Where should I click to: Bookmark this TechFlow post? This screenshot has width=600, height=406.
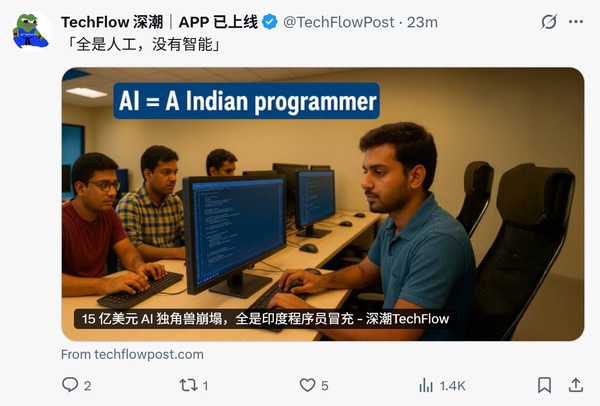tap(544, 385)
